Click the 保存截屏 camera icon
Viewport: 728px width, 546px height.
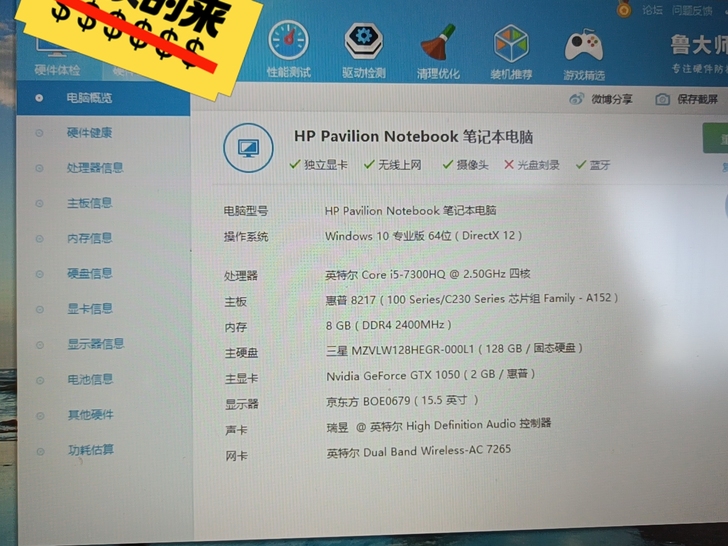663,99
